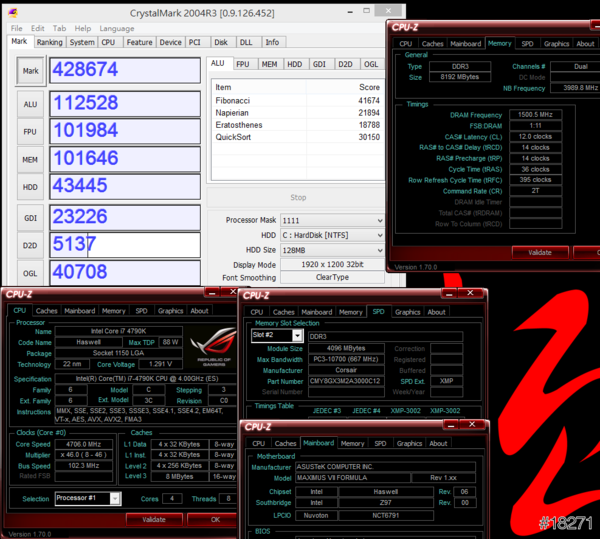Open the Language menu in CrystalMark
600x539 pixels.
(117, 28)
